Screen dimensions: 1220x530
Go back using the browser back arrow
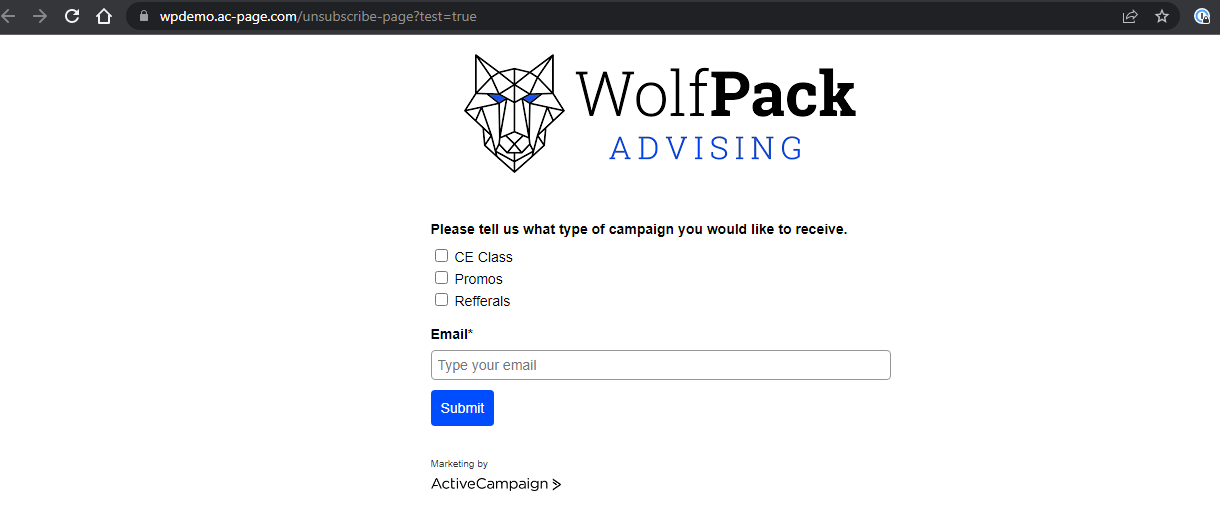9,16
